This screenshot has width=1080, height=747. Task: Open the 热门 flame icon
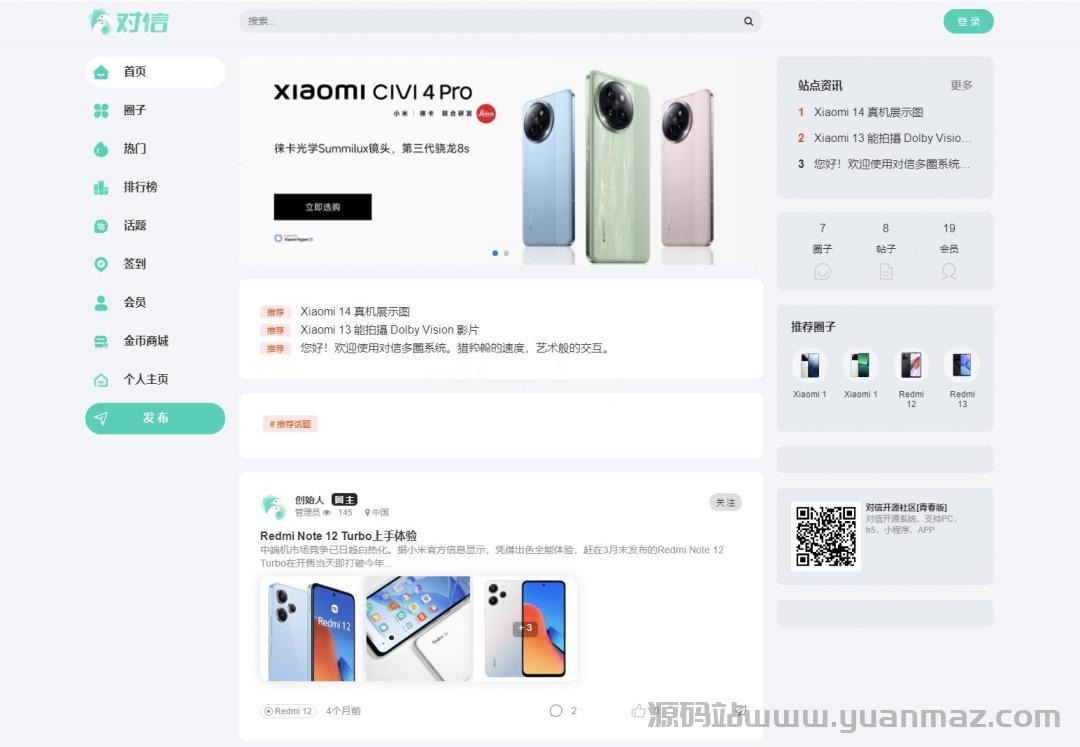pos(101,149)
